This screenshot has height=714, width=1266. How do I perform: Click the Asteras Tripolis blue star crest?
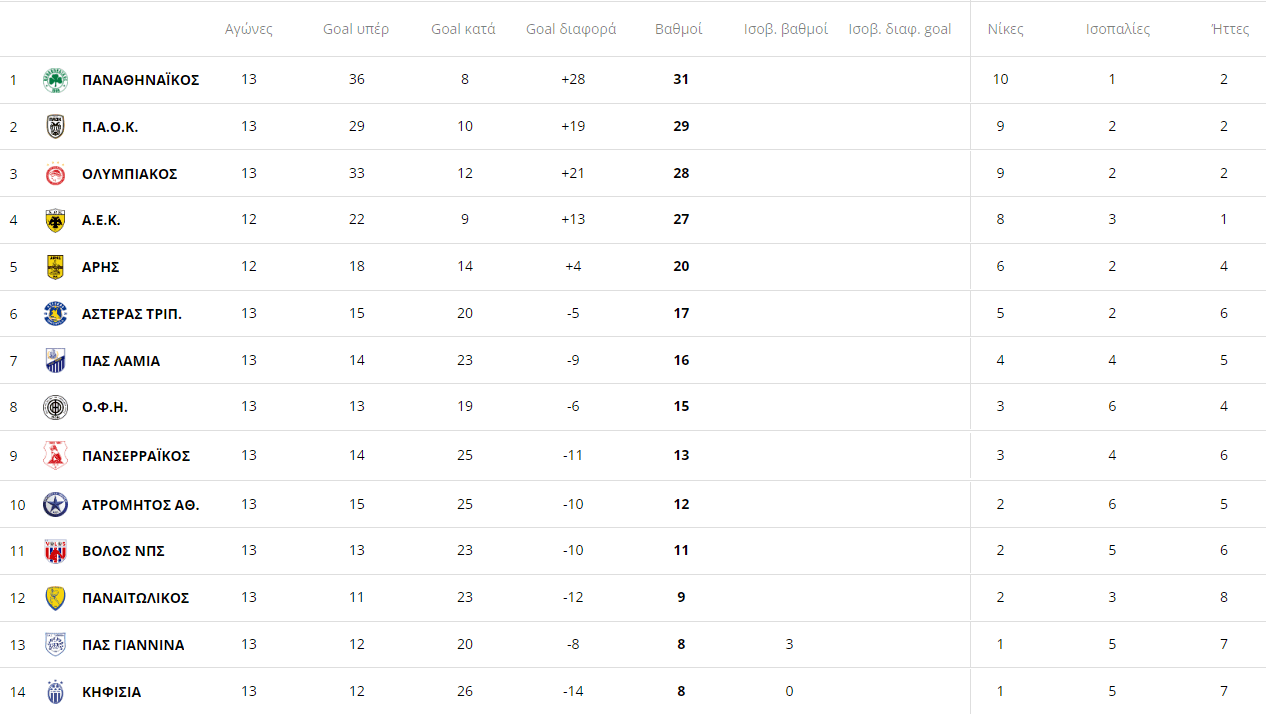(x=55, y=314)
